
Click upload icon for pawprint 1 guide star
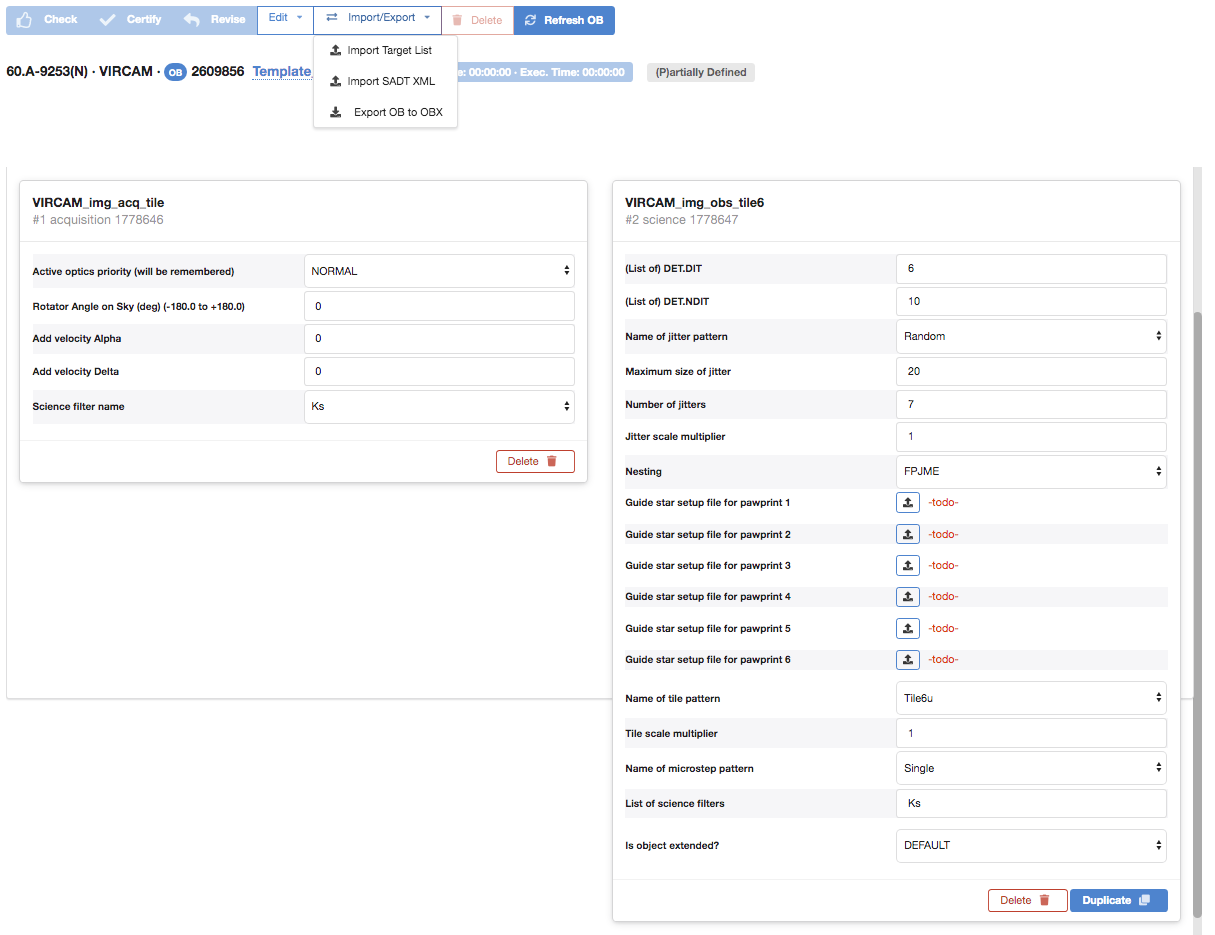pyautogui.click(x=907, y=503)
